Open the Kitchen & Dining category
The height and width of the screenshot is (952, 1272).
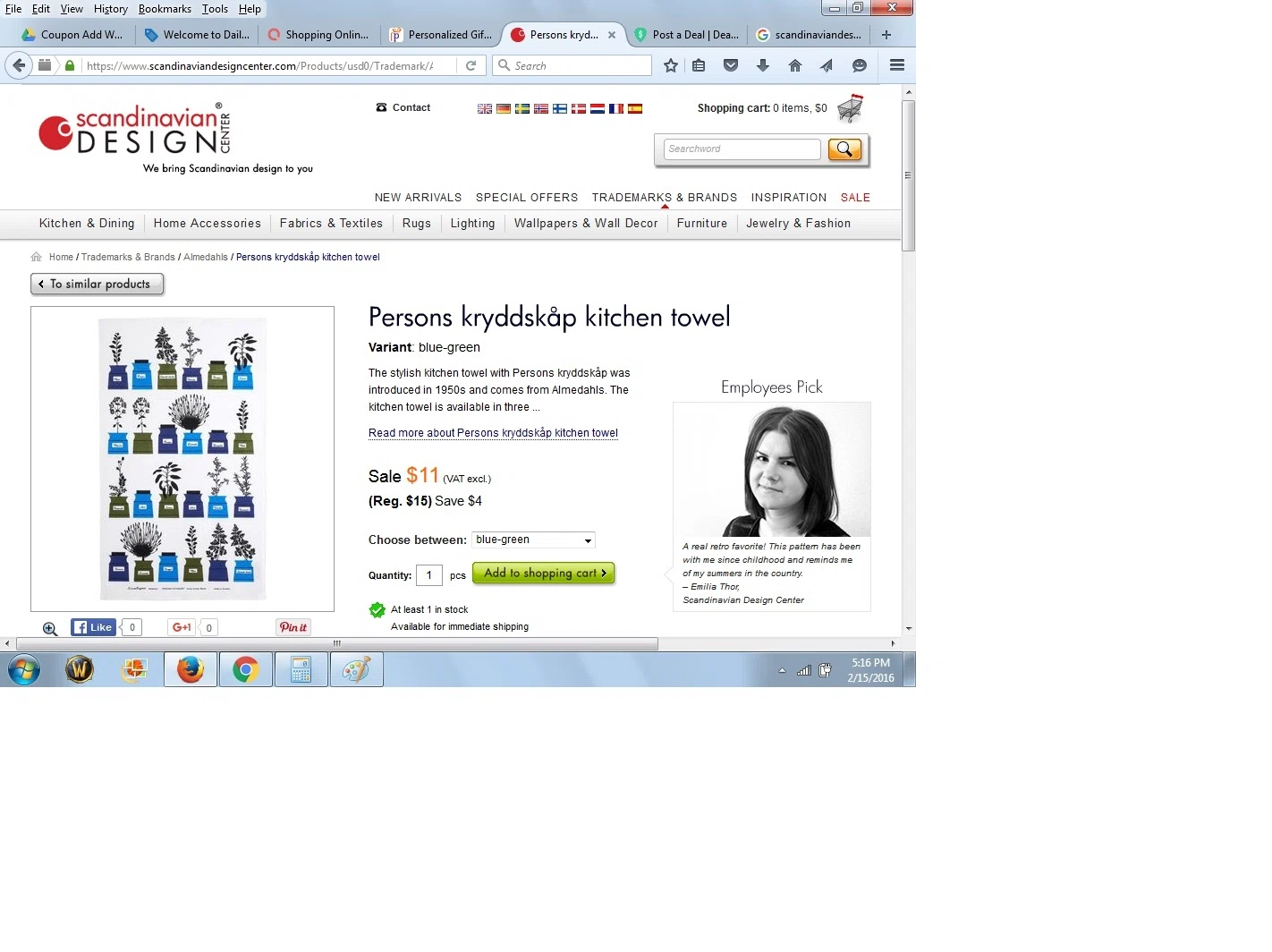click(87, 224)
